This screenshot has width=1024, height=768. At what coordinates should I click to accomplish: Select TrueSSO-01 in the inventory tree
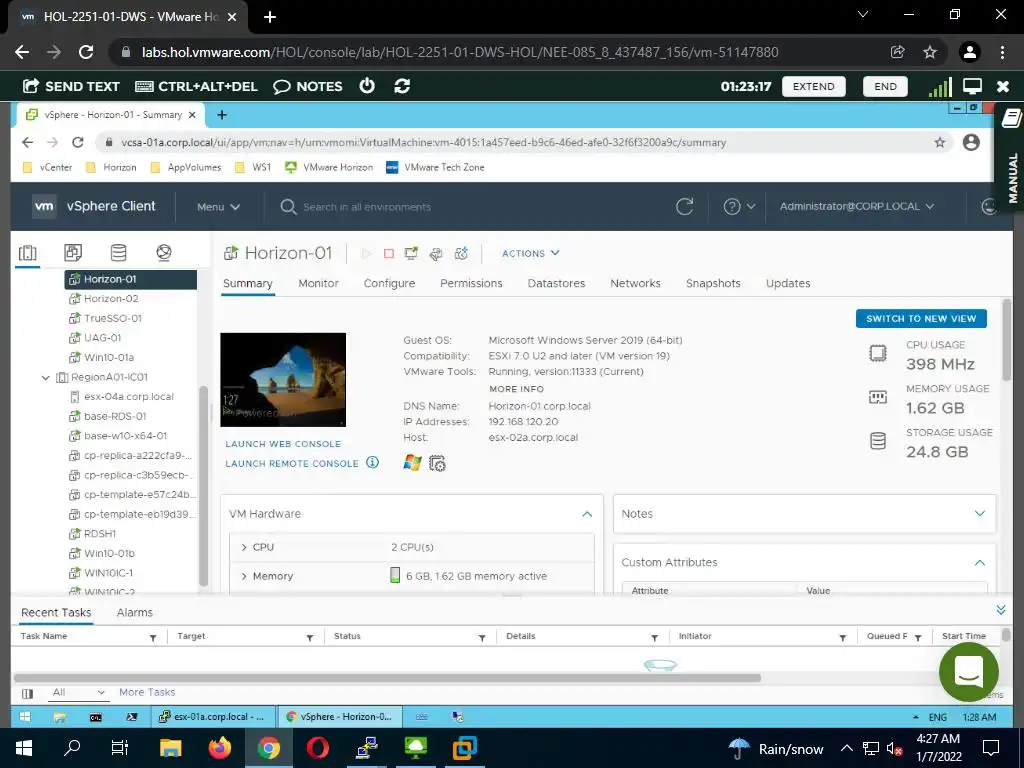tap(112, 318)
